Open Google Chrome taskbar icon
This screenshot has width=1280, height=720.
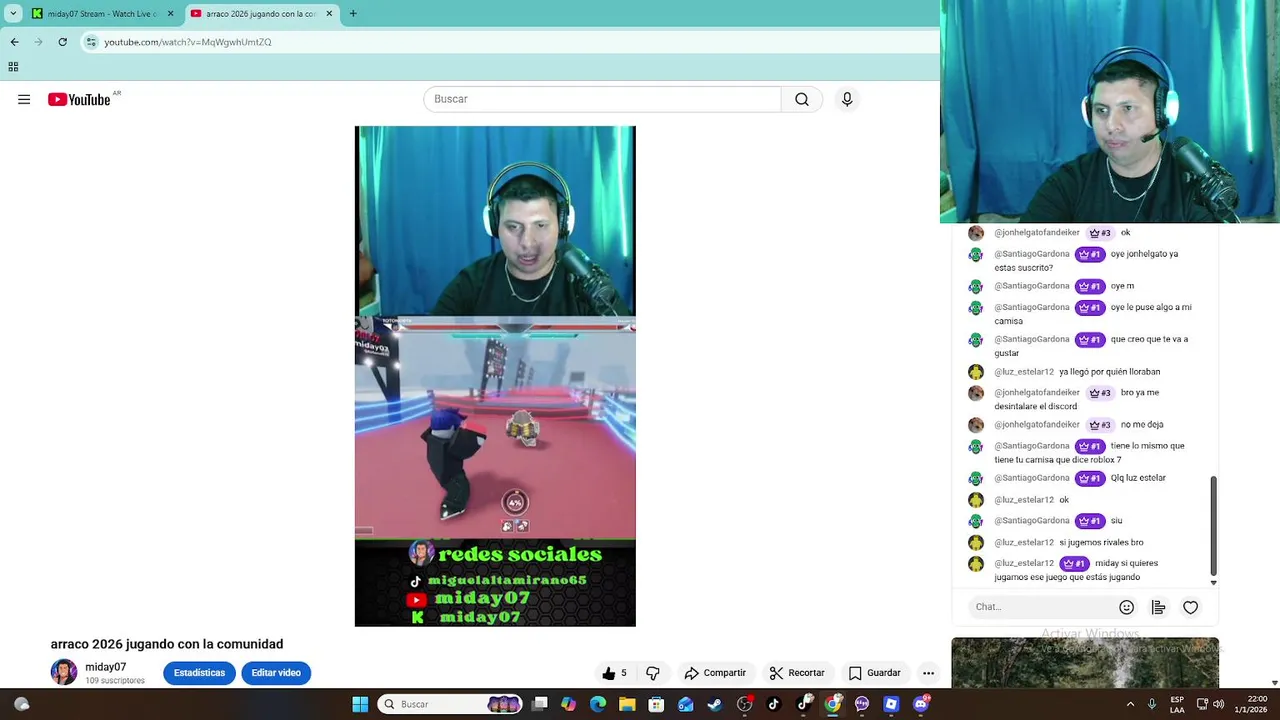[832, 704]
